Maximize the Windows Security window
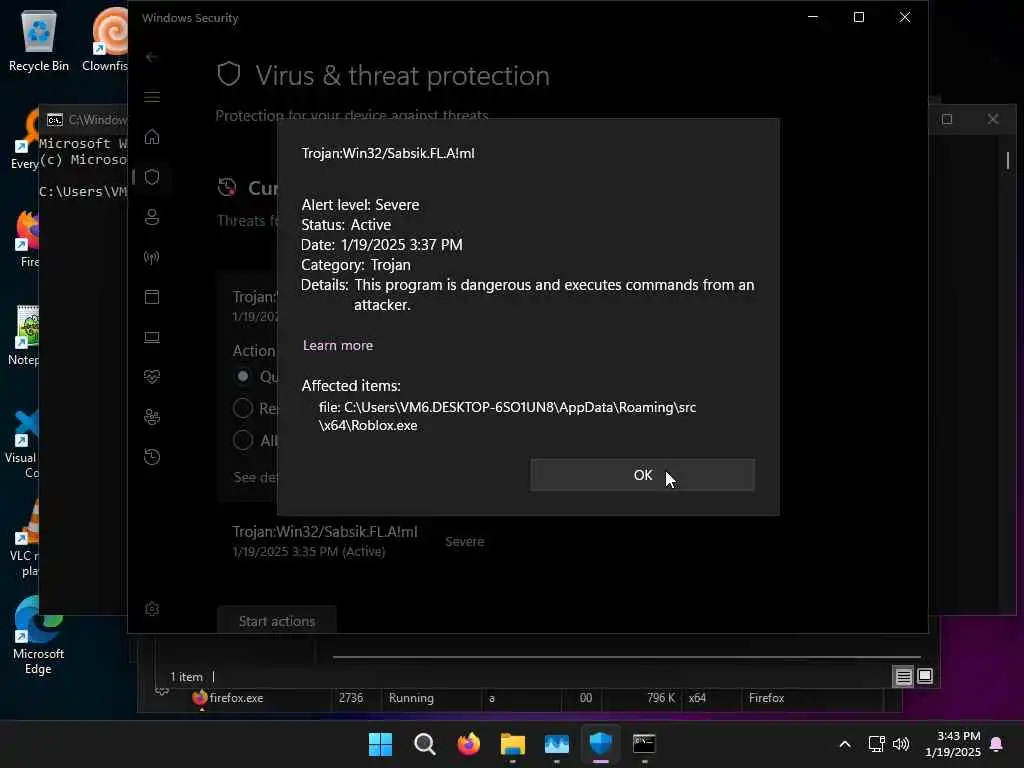The image size is (1024, 768). tap(859, 17)
